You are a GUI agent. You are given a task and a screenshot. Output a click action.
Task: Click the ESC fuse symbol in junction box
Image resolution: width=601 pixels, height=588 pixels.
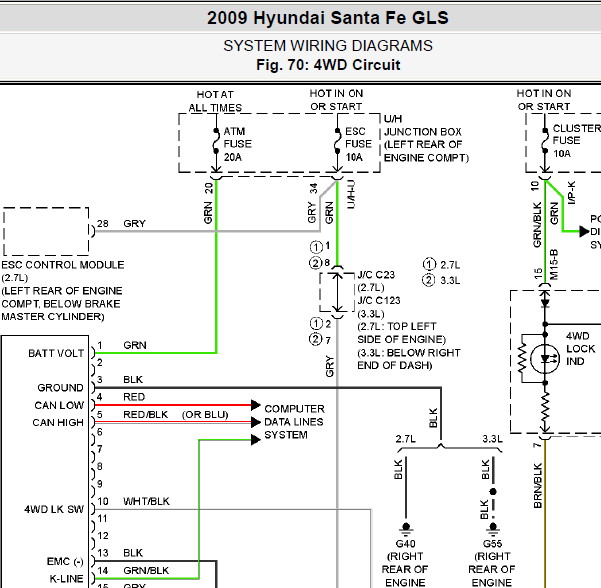pos(337,141)
